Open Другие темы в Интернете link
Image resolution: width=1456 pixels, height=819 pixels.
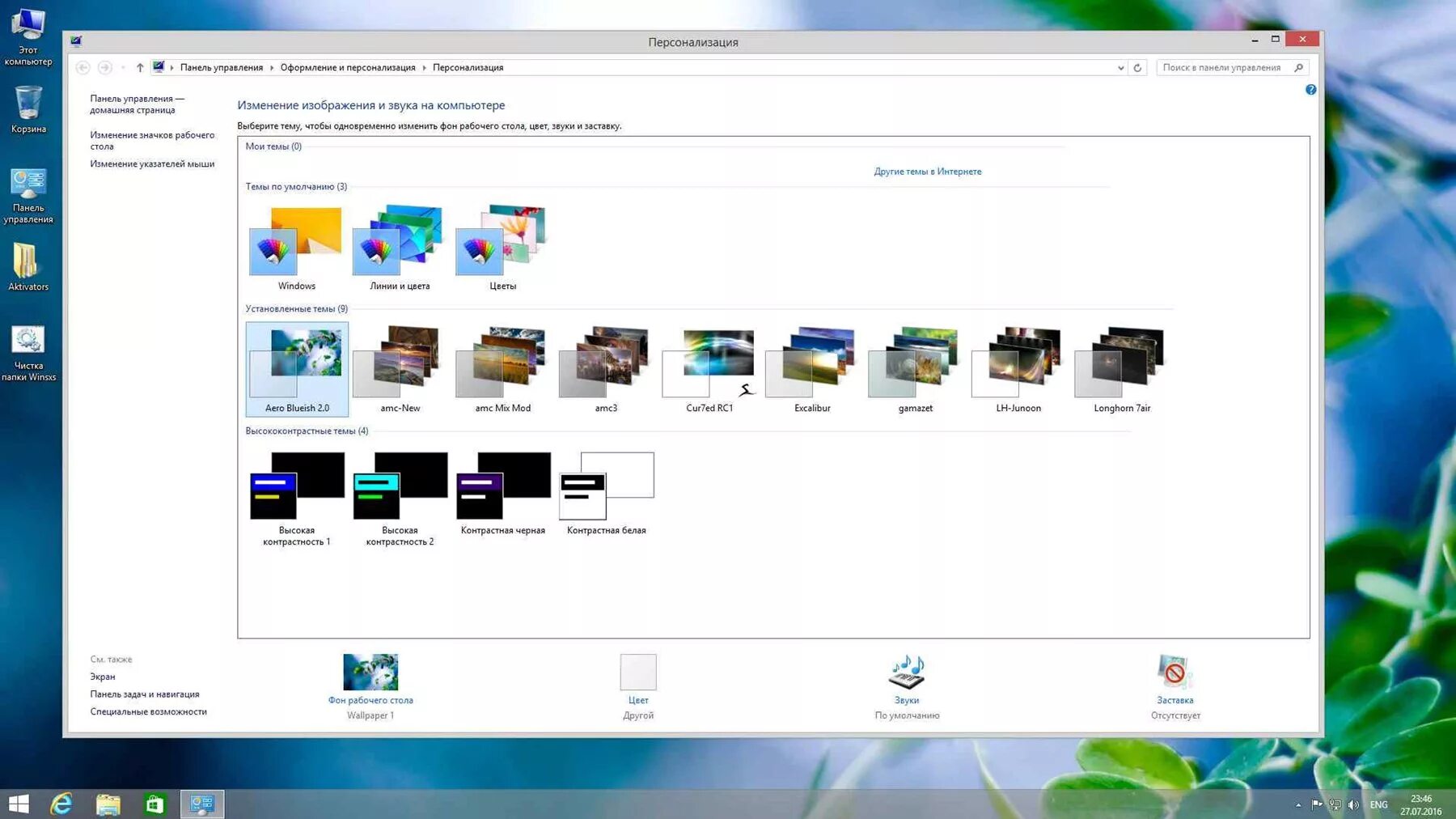click(x=927, y=172)
